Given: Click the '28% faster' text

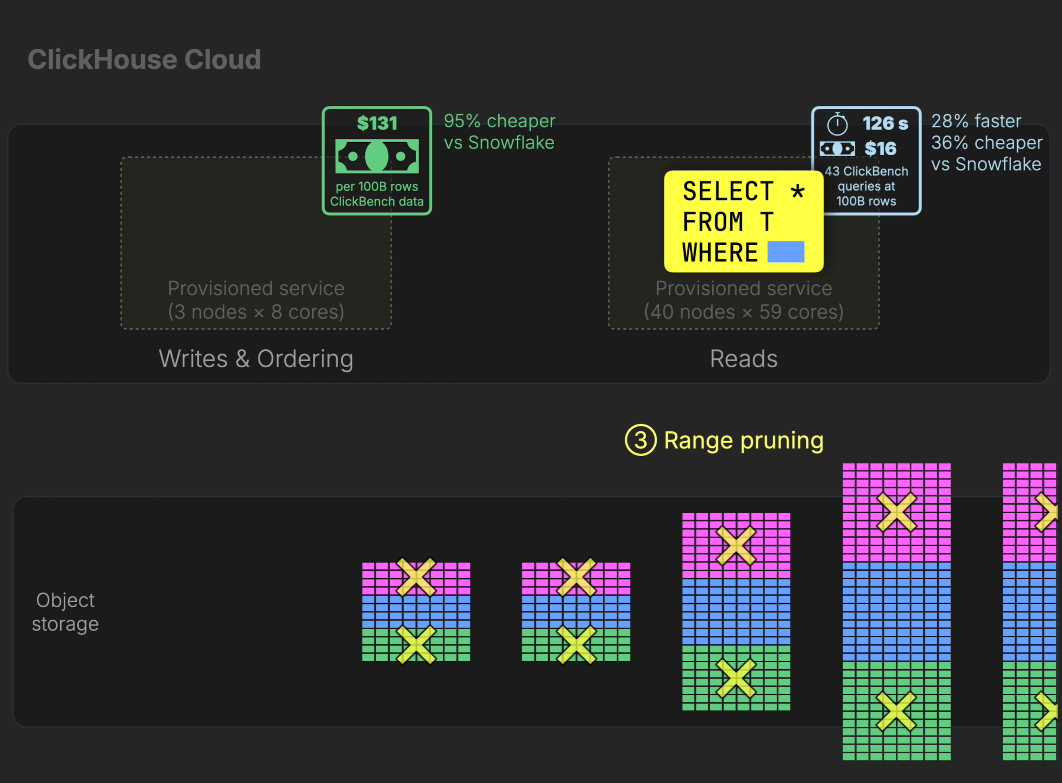Looking at the screenshot, I should [x=976, y=121].
